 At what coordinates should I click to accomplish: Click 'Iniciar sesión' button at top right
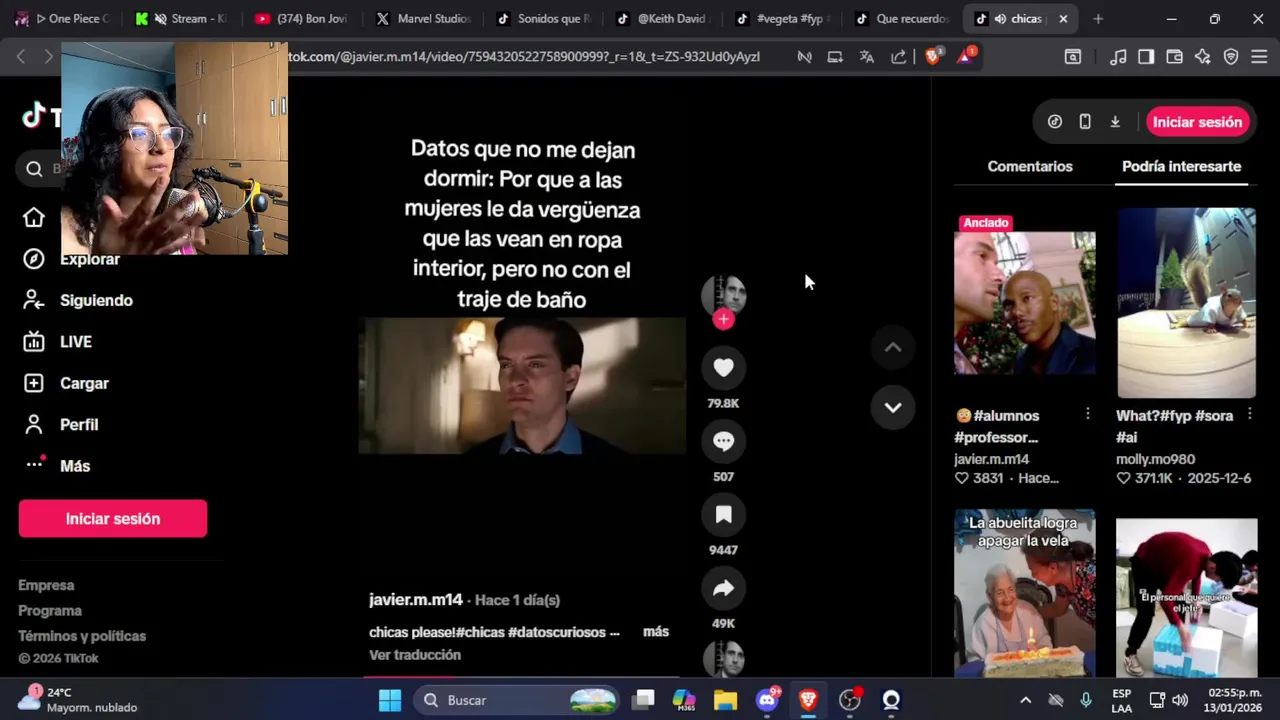point(1197,122)
